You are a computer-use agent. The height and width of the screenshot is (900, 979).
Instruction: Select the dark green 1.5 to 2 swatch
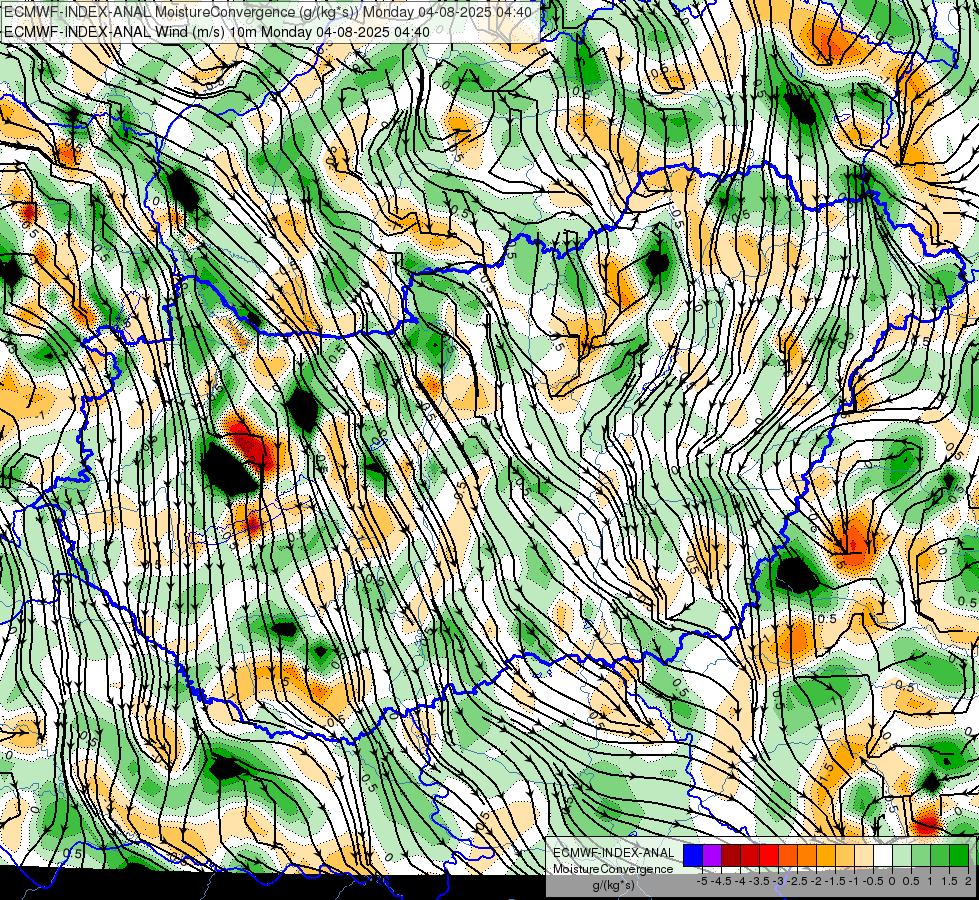[x=959, y=855]
